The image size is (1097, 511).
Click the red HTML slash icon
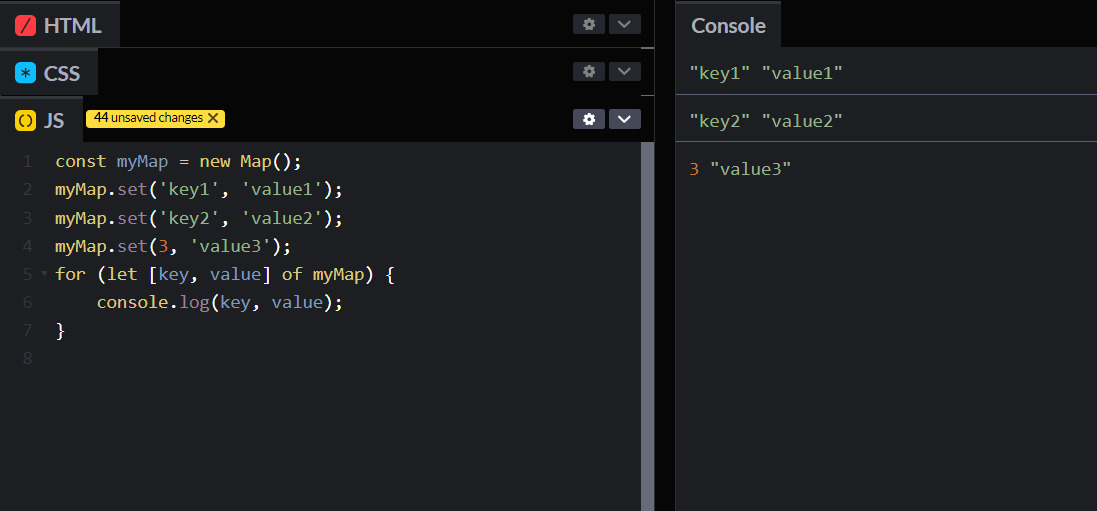(26, 25)
